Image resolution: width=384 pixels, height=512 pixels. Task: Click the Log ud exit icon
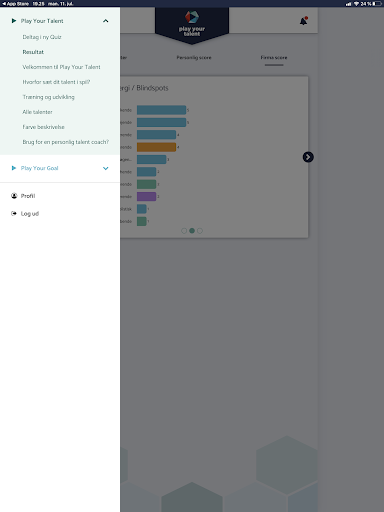point(14,213)
